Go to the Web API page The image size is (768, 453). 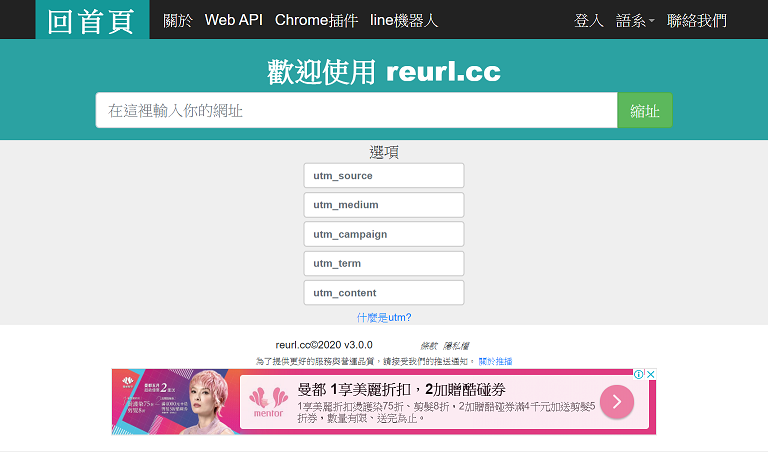pyautogui.click(x=233, y=20)
